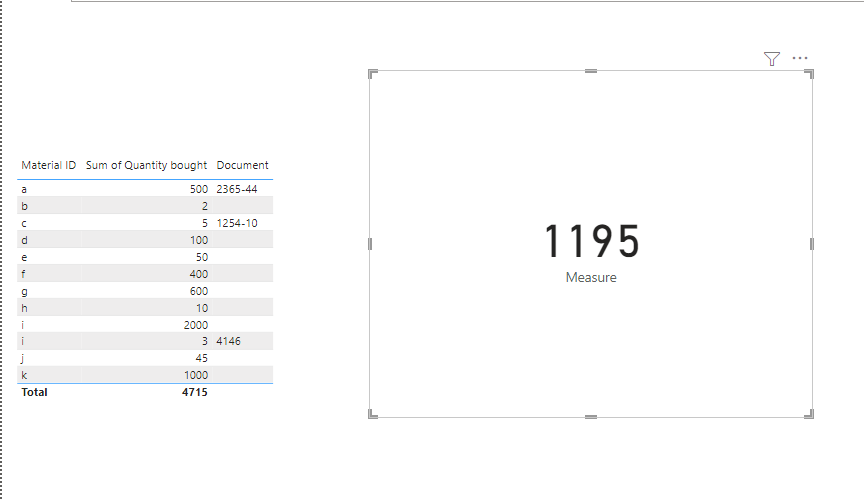Select the 1195 card value

[x=591, y=241]
